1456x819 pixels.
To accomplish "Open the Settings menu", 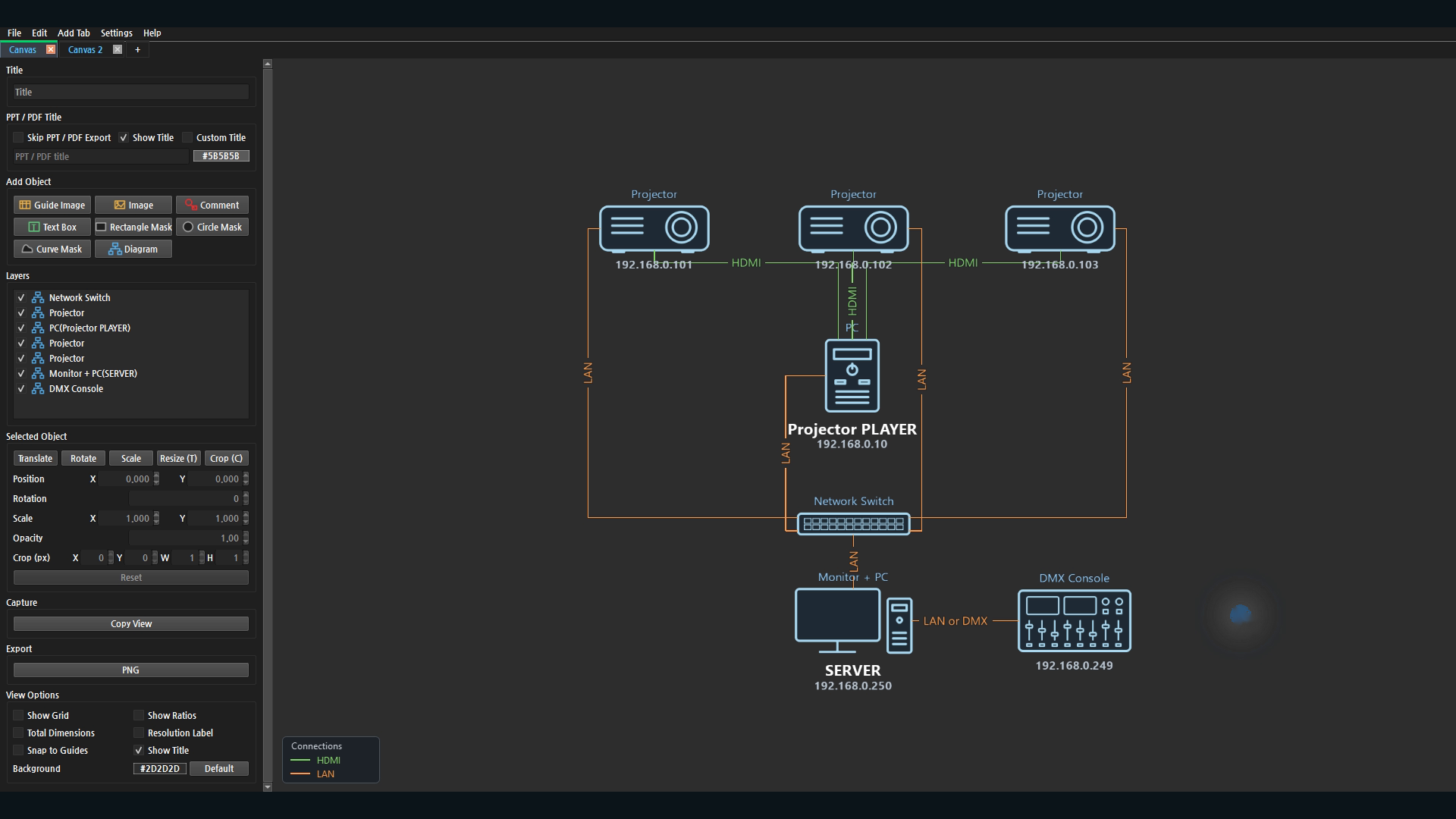I will coord(117,33).
